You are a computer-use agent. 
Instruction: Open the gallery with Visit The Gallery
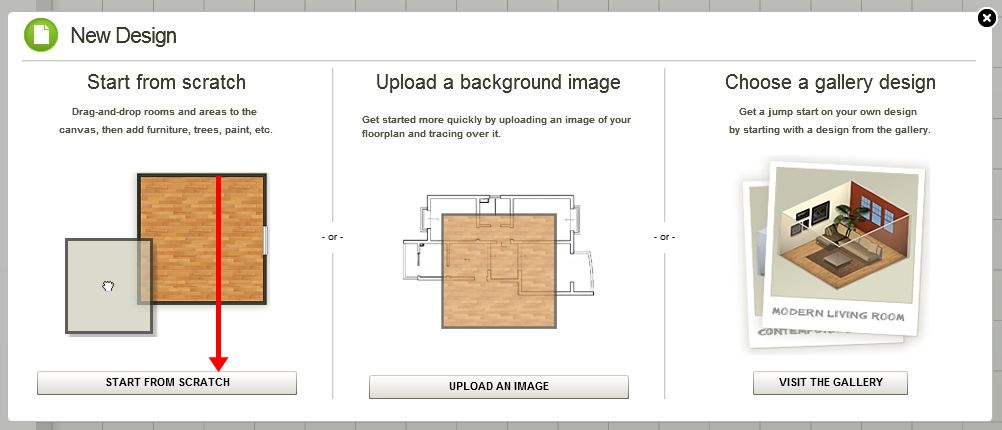click(x=830, y=383)
